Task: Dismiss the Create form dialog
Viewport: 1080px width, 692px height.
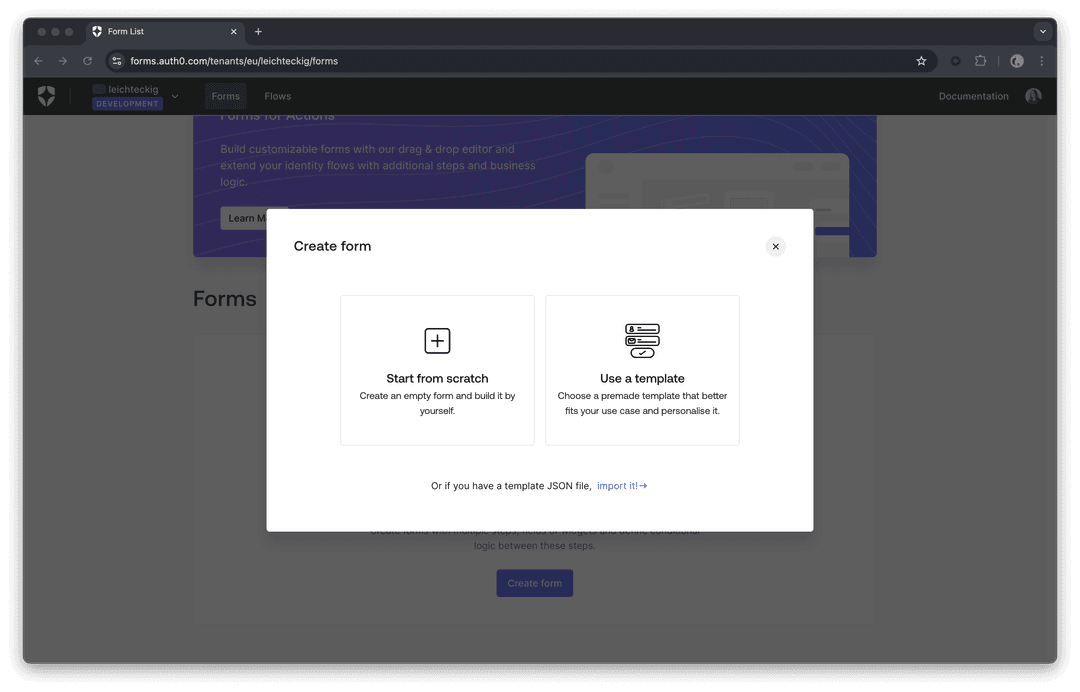Action: click(775, 246)
